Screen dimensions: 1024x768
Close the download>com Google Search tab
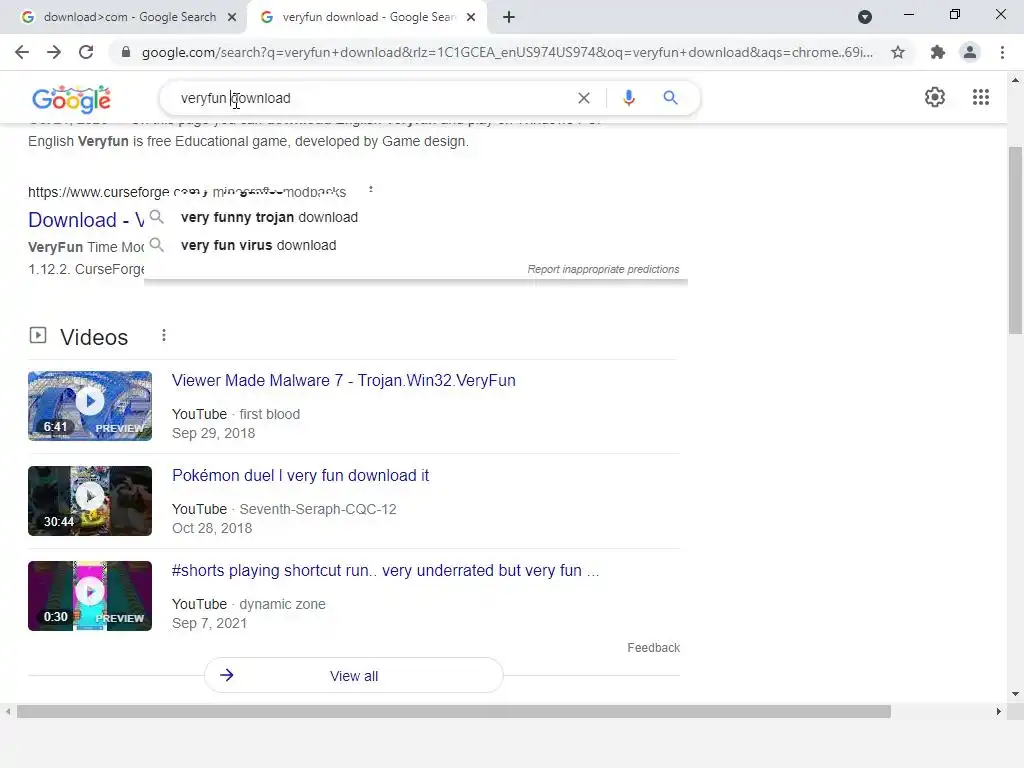point(232,17)
